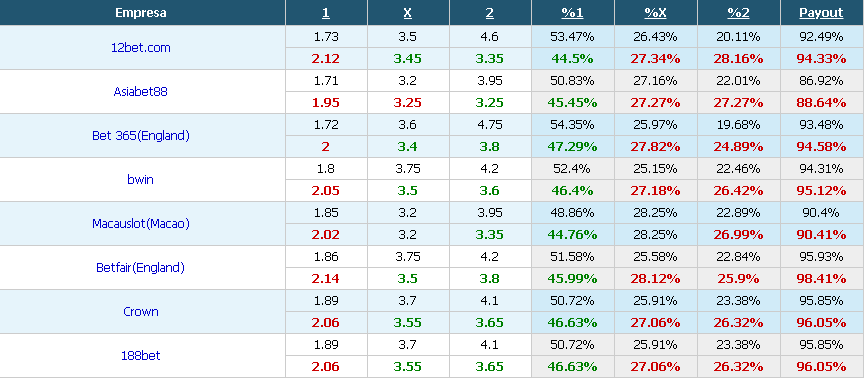
Task: Click bwin opening draw odds 3.75
Action: [x=408, y=169]
